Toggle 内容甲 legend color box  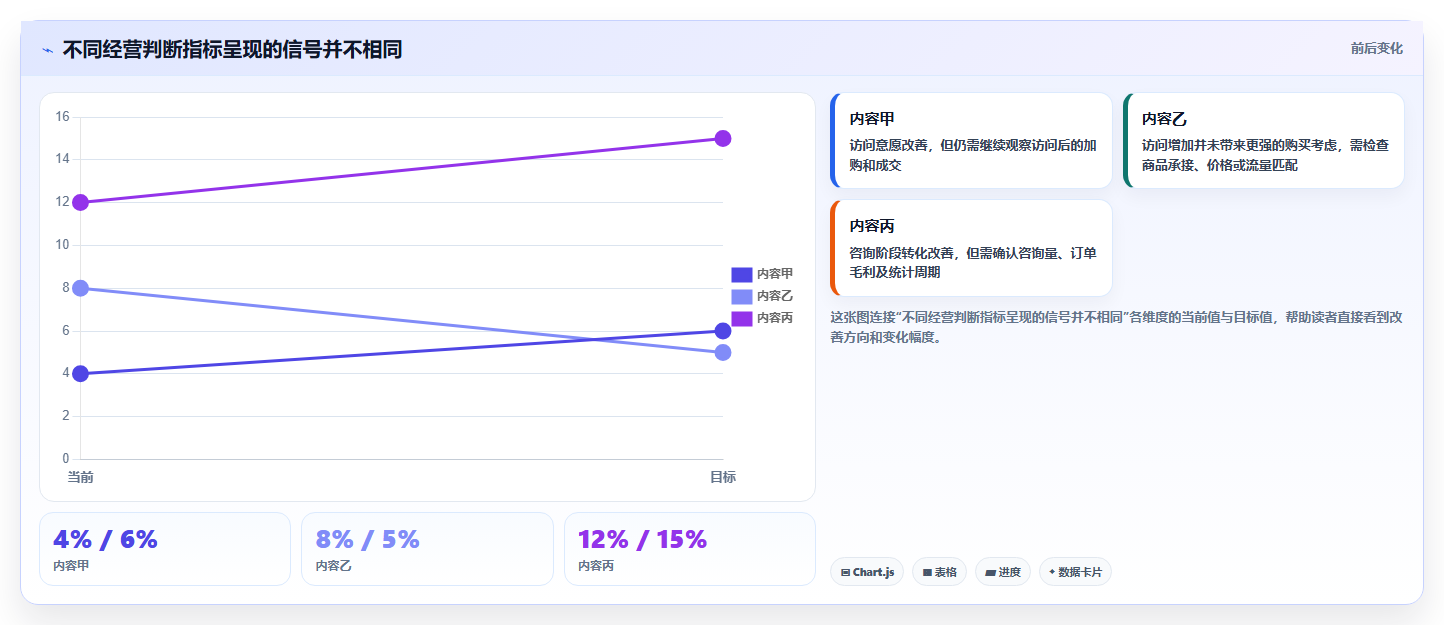coord(741,274)
